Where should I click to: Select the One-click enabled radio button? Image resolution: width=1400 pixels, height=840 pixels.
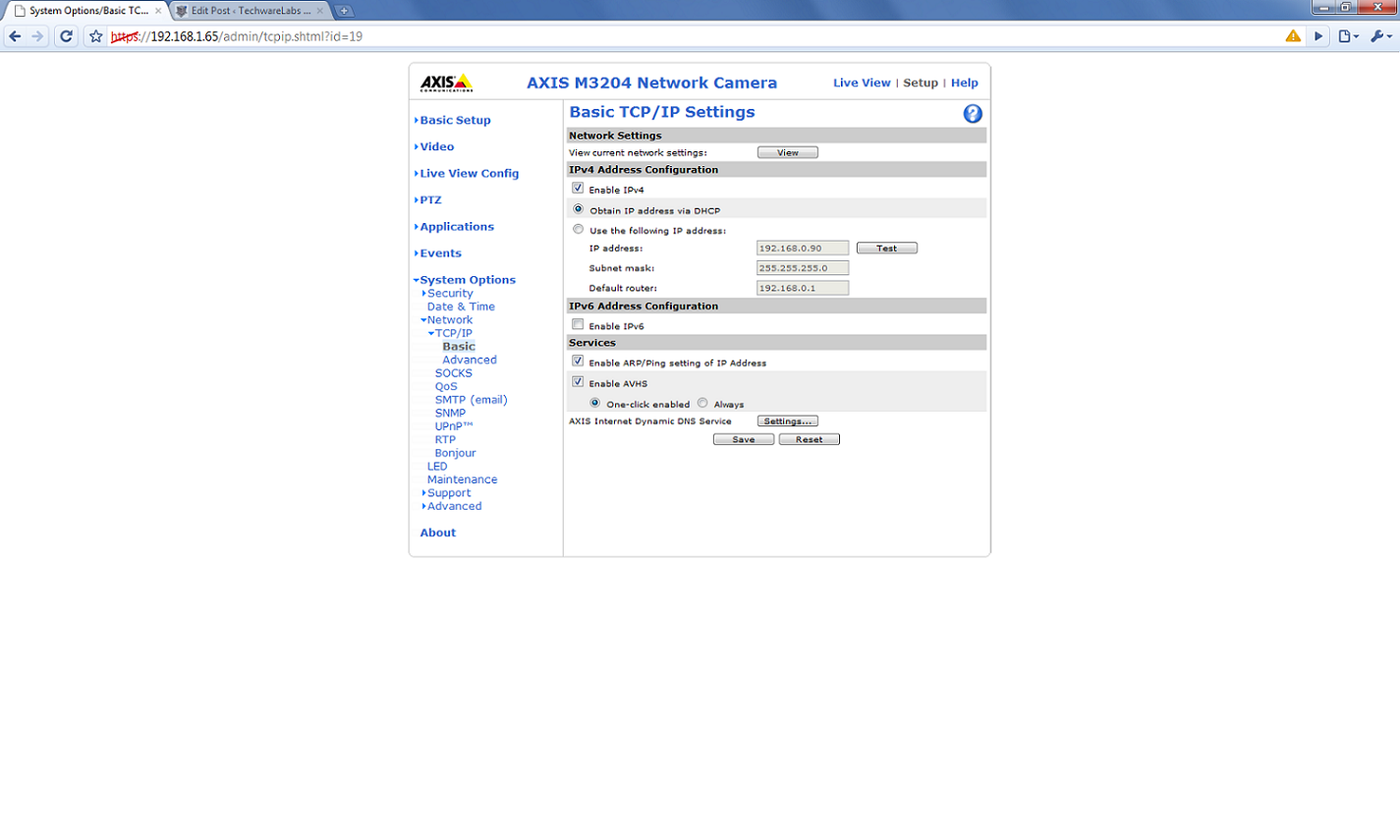[594, 403]
